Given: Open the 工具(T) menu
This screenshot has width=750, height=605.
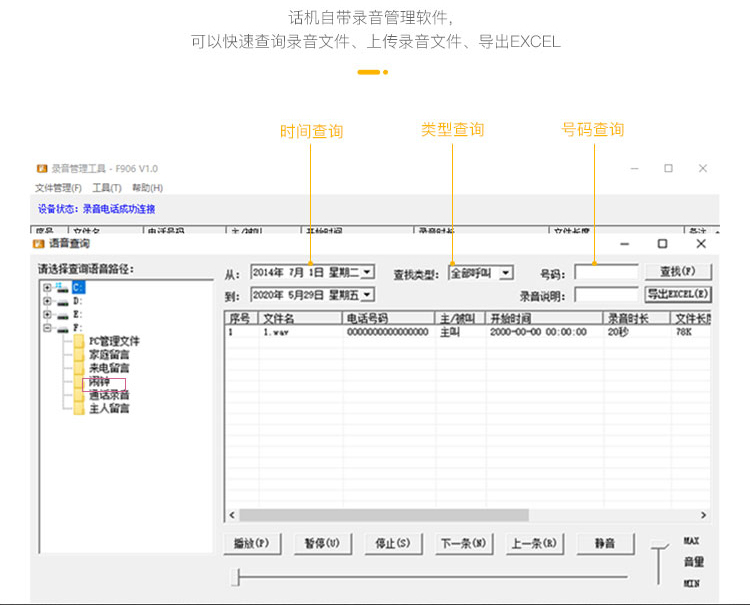Looking at the screenshot, I should [x=106, y=188].
